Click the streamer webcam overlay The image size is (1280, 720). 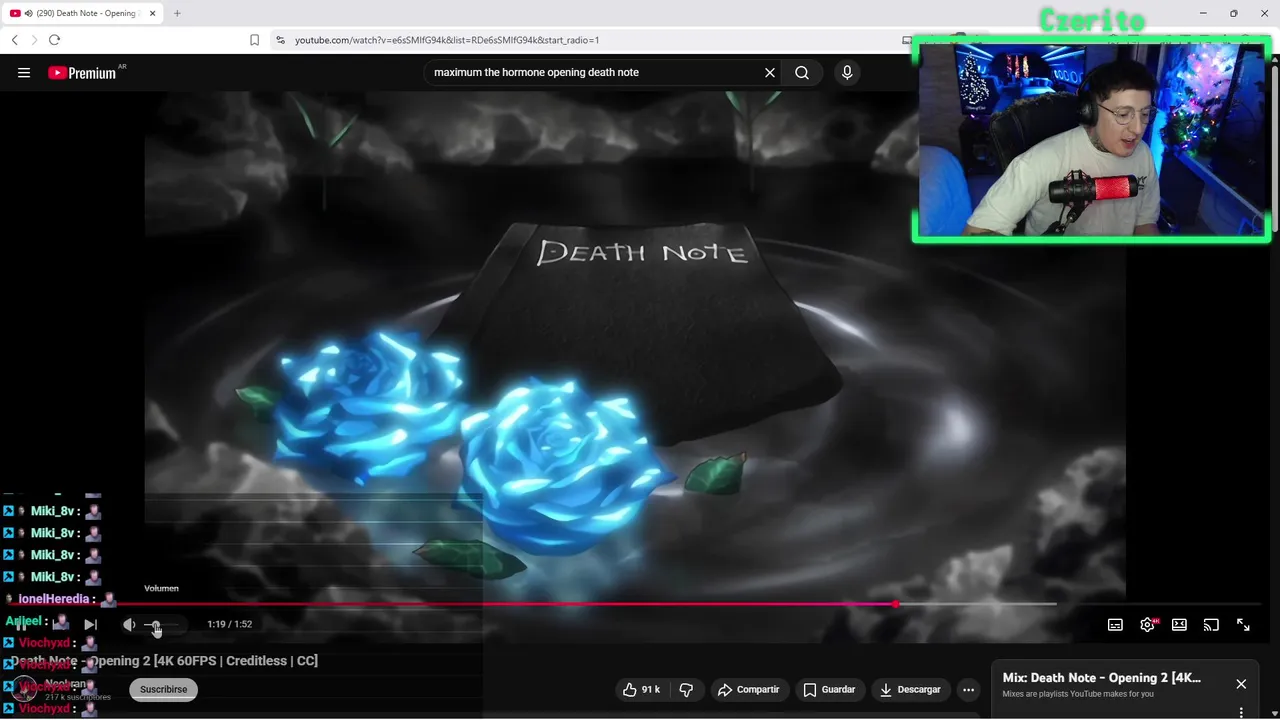[1092, 140]
